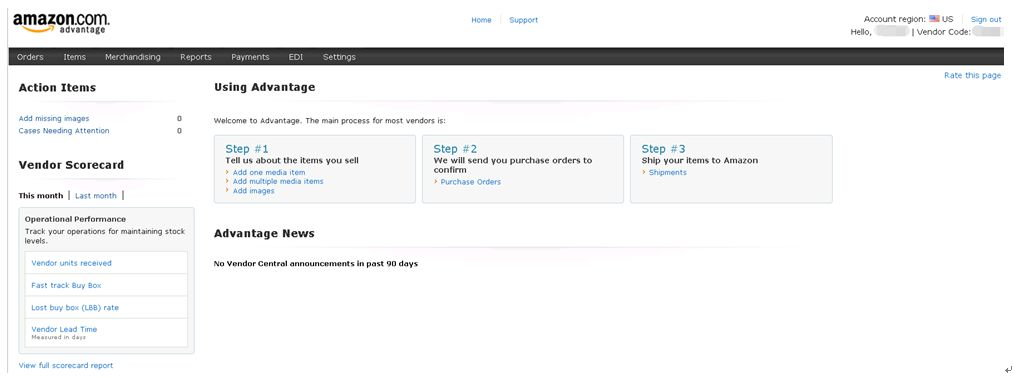Open the Orders menu
Viewport: 1013px width, 378px height.
(30, 57)
